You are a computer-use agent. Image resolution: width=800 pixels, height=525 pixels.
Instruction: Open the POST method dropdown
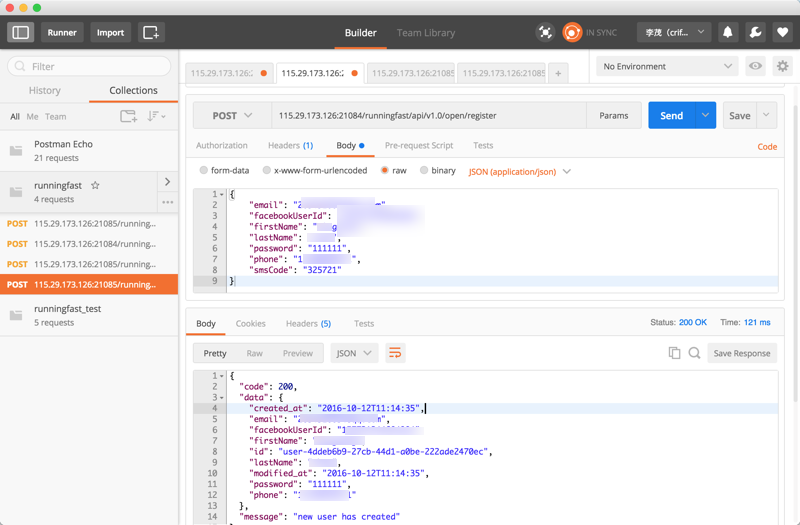pyautogui.click(x=231, y=115)
